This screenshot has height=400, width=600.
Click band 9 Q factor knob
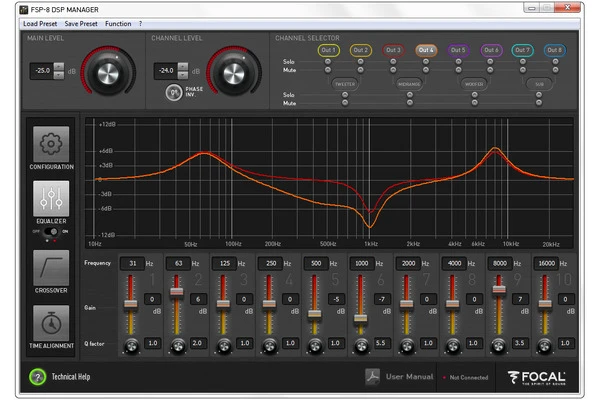click(499, 346)
